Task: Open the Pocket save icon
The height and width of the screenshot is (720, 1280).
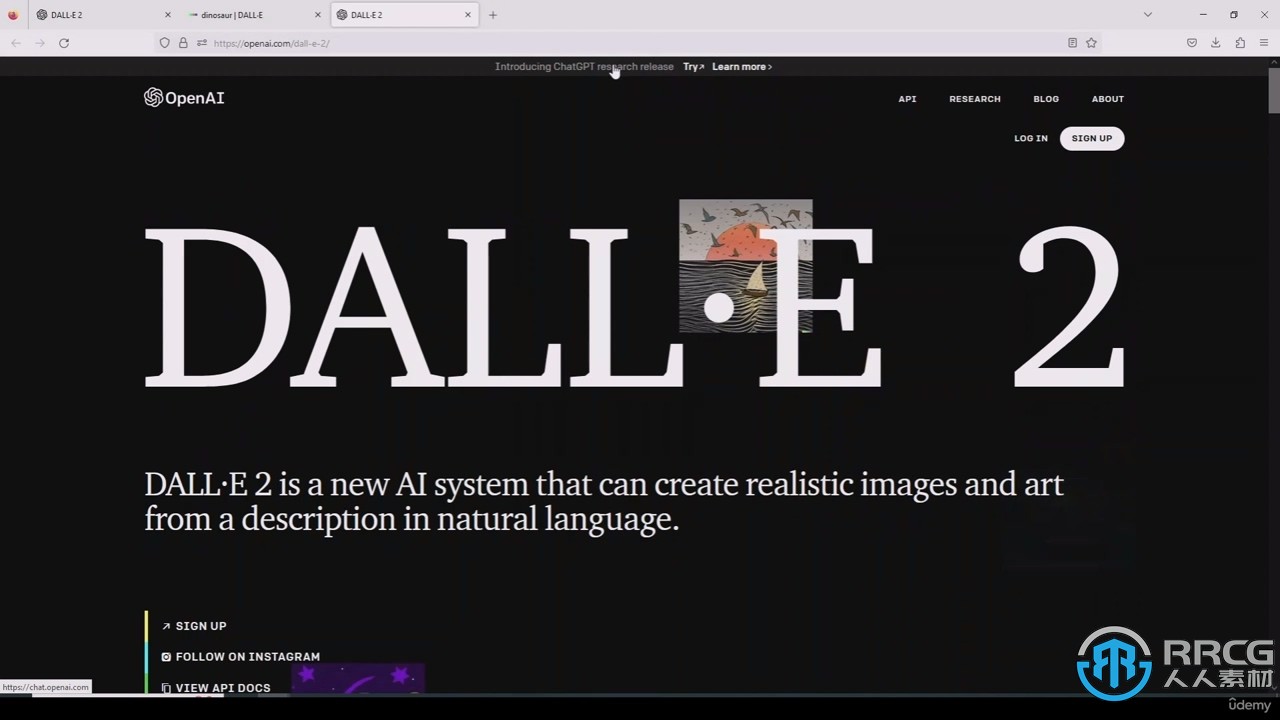Action: tap(1192, 43)
